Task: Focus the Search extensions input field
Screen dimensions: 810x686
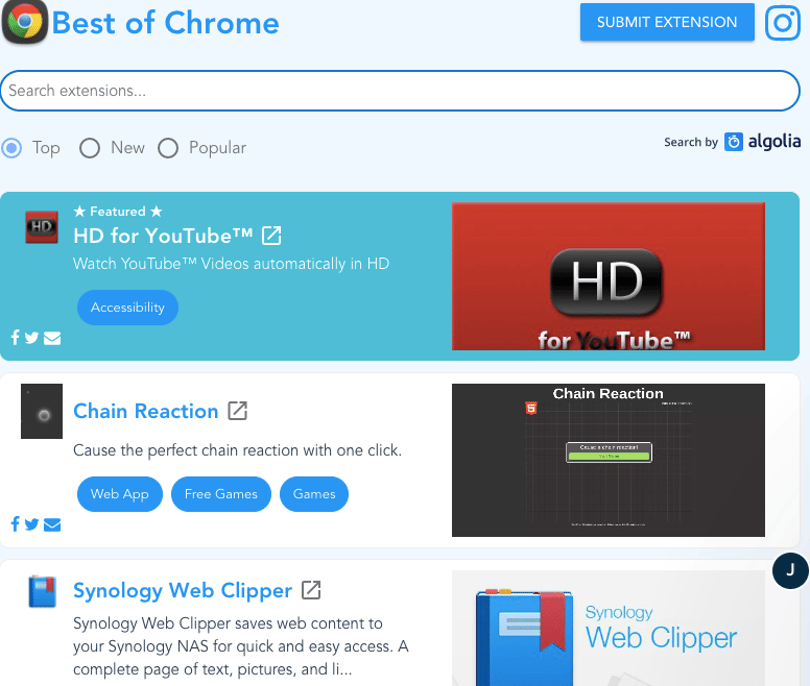Action: click(400, 91)
